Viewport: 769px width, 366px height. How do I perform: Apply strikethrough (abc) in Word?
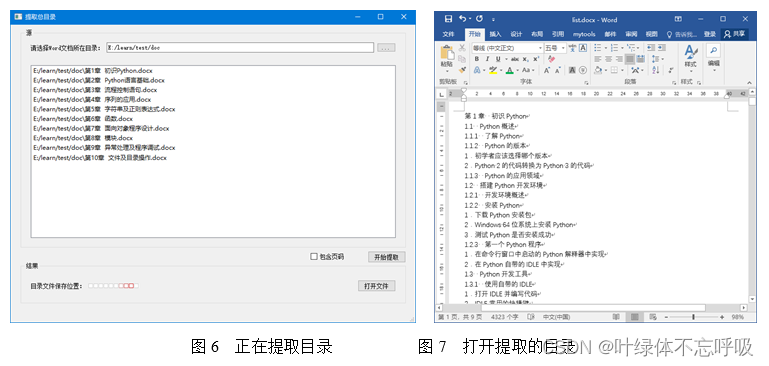515,59
